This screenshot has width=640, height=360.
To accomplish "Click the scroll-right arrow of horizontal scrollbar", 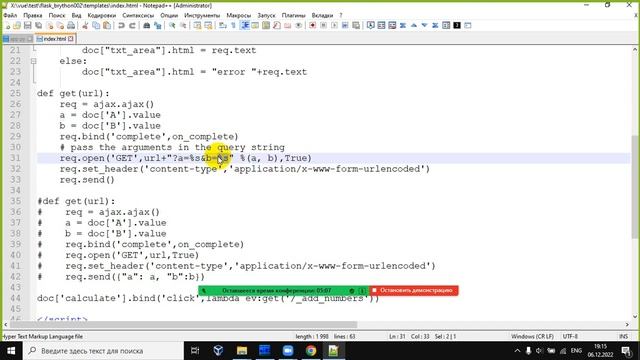I will click(x=627, y=324).
